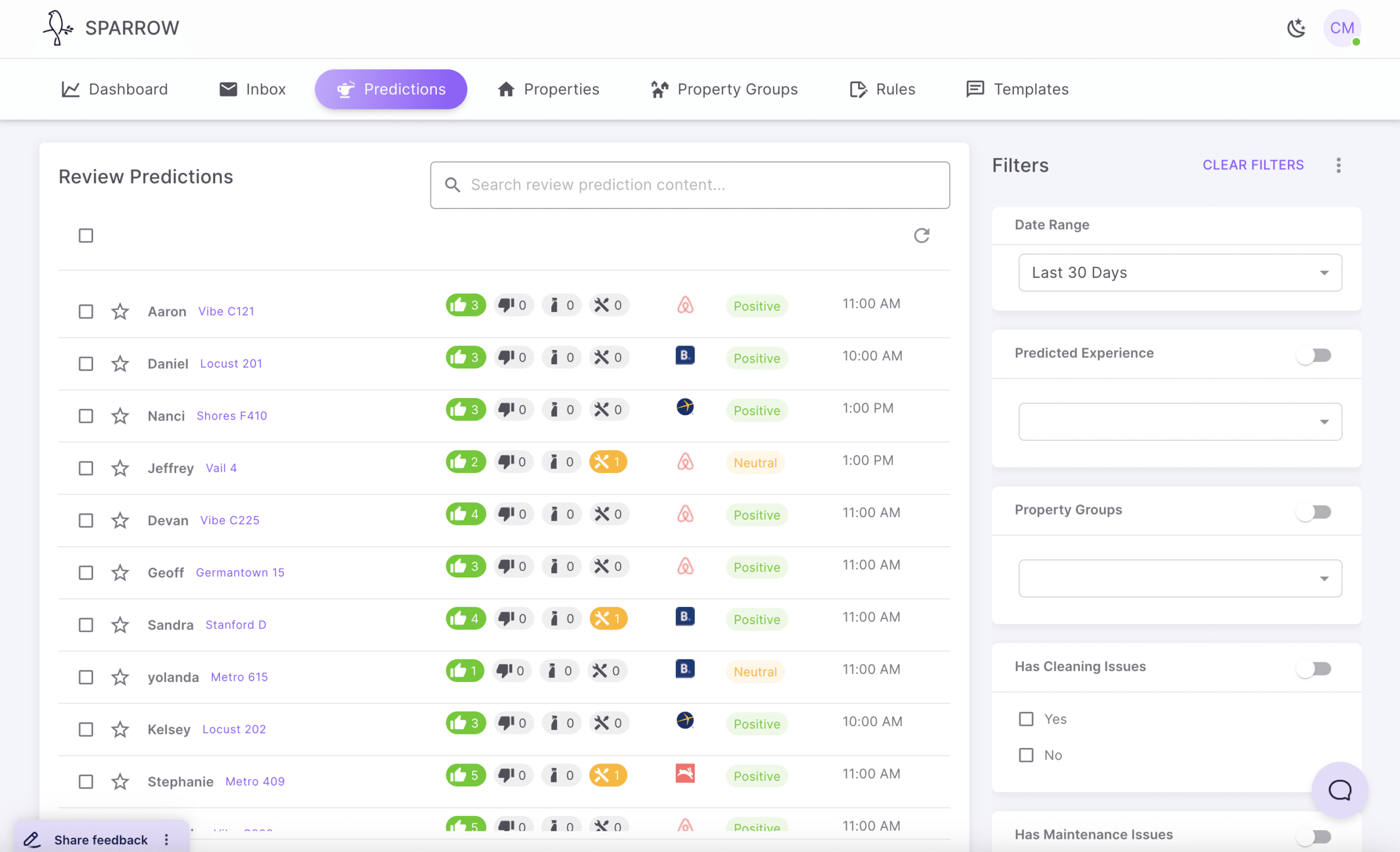Viewport: 1400px width, 852px height.
Task: Open the Templates tab
Action: click(x=1018, y=89)
